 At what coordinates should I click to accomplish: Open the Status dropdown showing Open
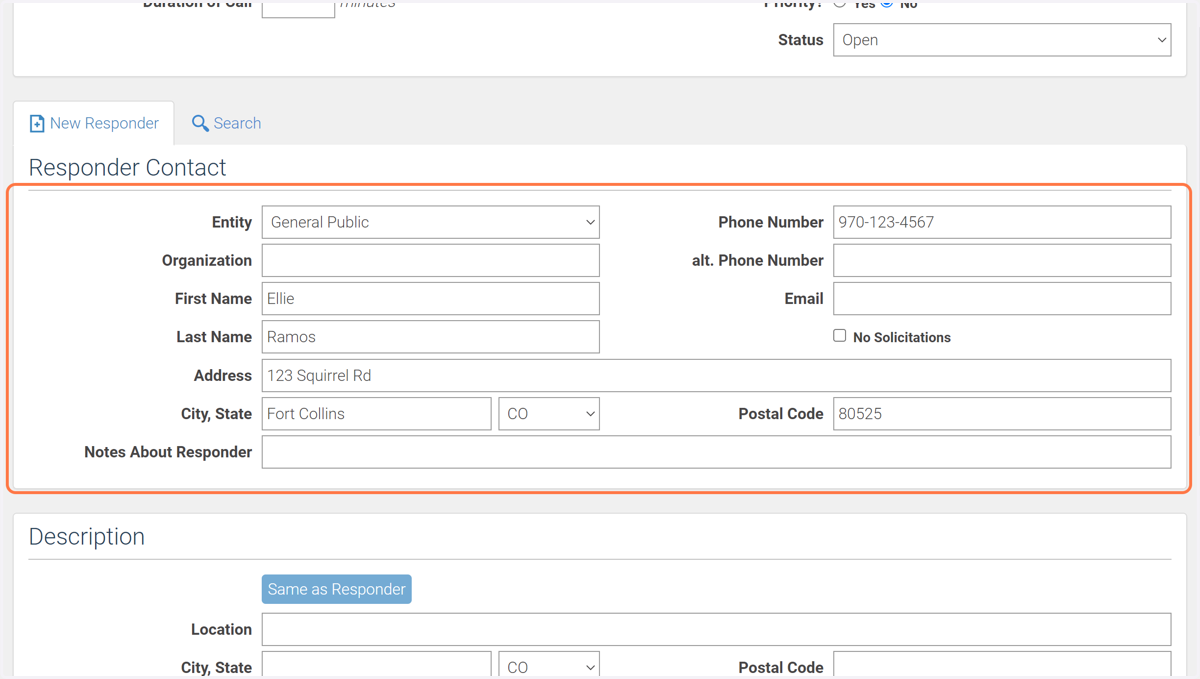pos(1002,40)
